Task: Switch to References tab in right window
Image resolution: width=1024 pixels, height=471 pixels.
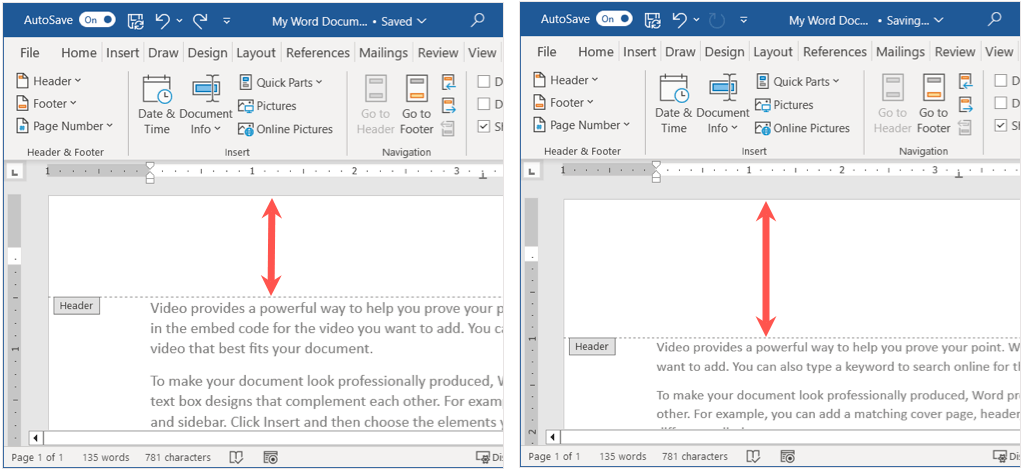Action: pos(834,52)
